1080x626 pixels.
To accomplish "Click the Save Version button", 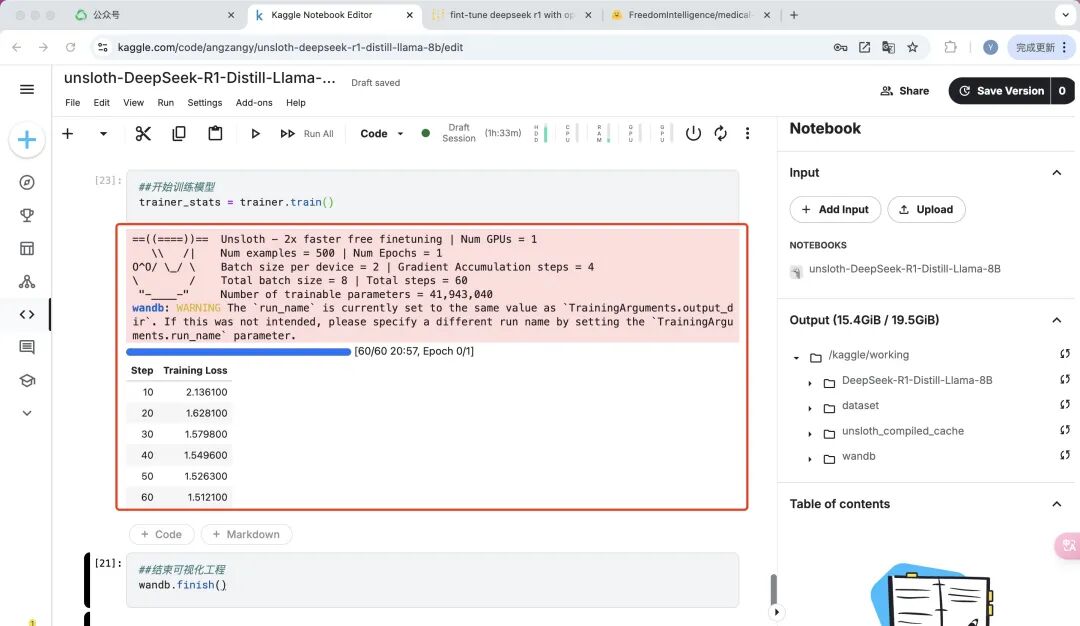I will [x=1000, y=91].
